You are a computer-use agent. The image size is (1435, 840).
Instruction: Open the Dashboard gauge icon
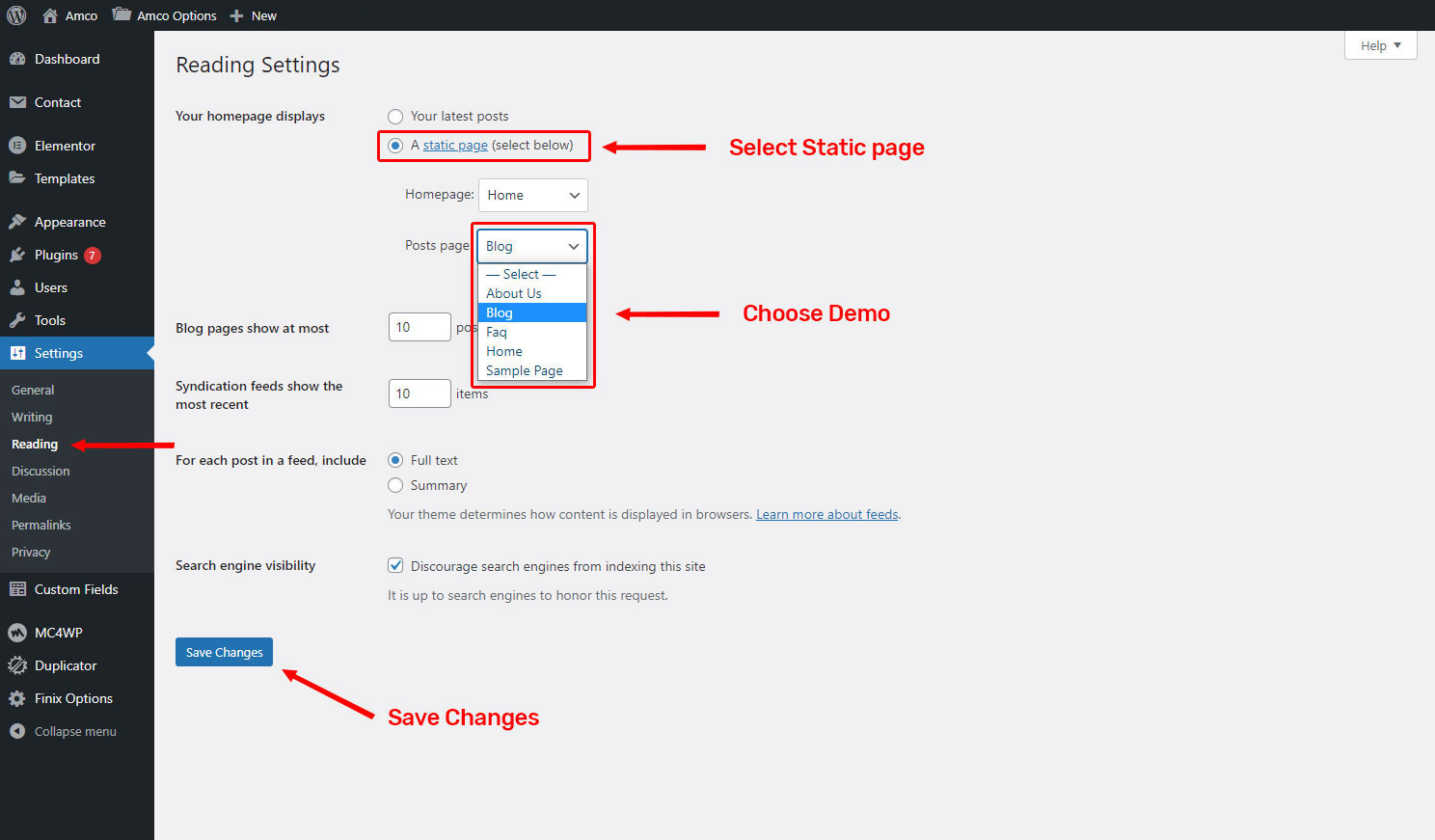(17, 59)
